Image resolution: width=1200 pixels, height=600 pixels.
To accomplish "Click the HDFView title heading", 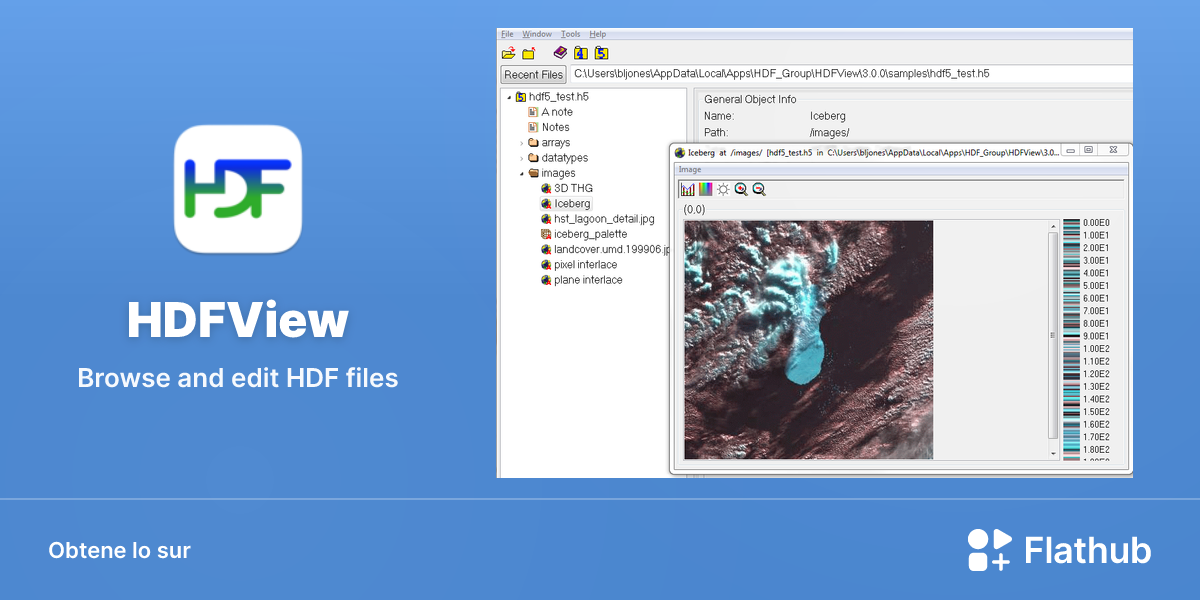I will (x=238, y=321).
